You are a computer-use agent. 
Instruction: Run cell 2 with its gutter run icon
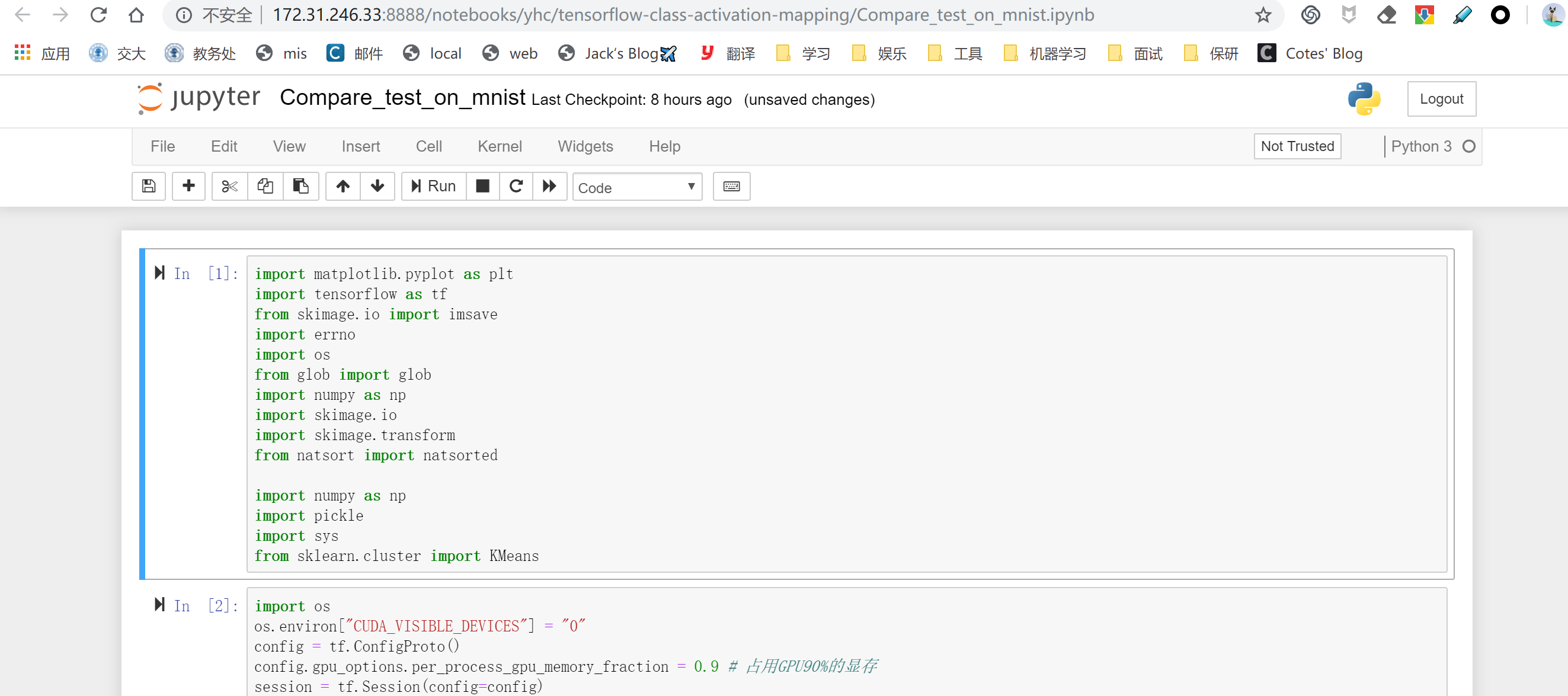159,605
